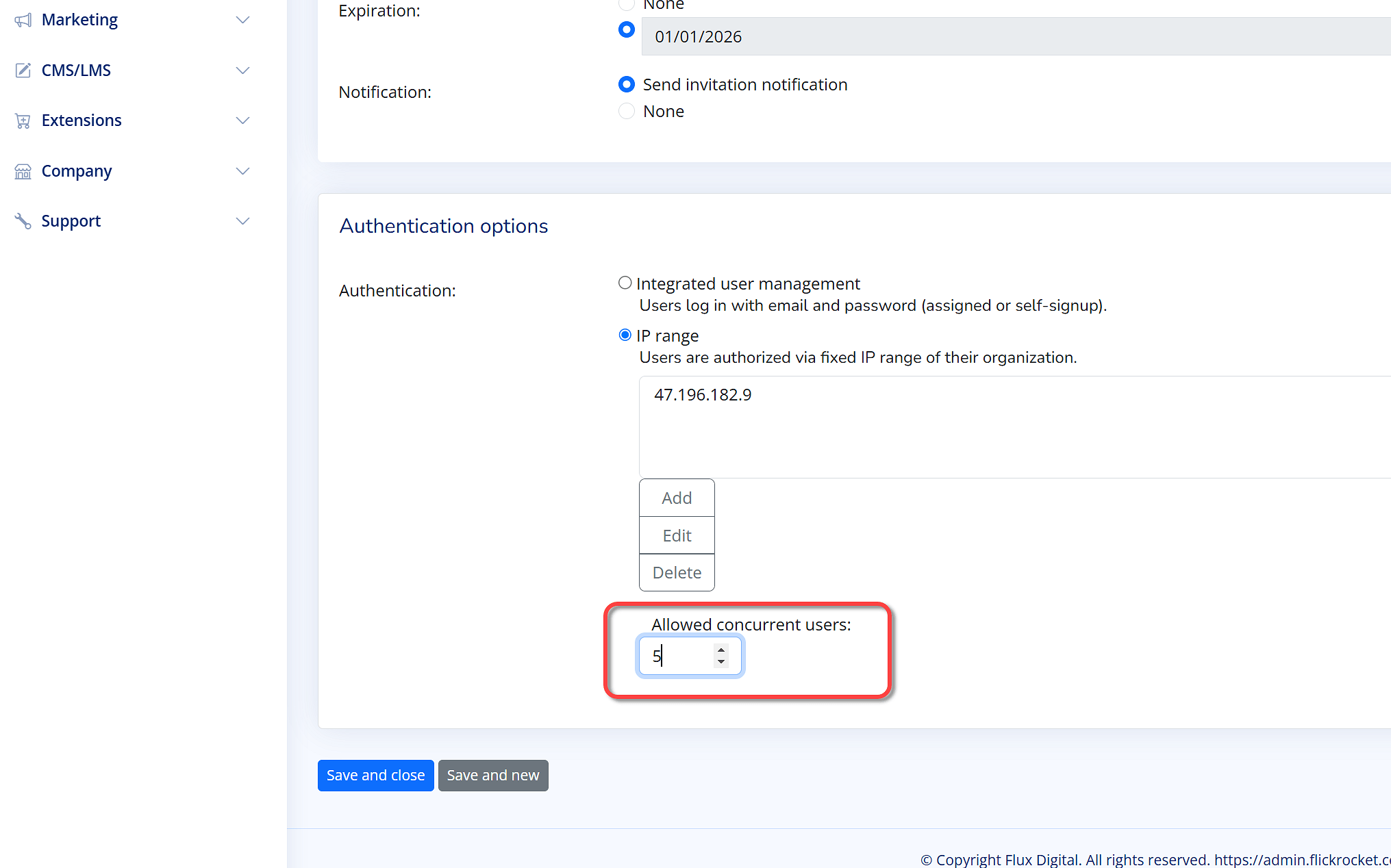This screenshot has height=868, width=1391.
Task: Click the Save and close button
Action: point(375,776)
